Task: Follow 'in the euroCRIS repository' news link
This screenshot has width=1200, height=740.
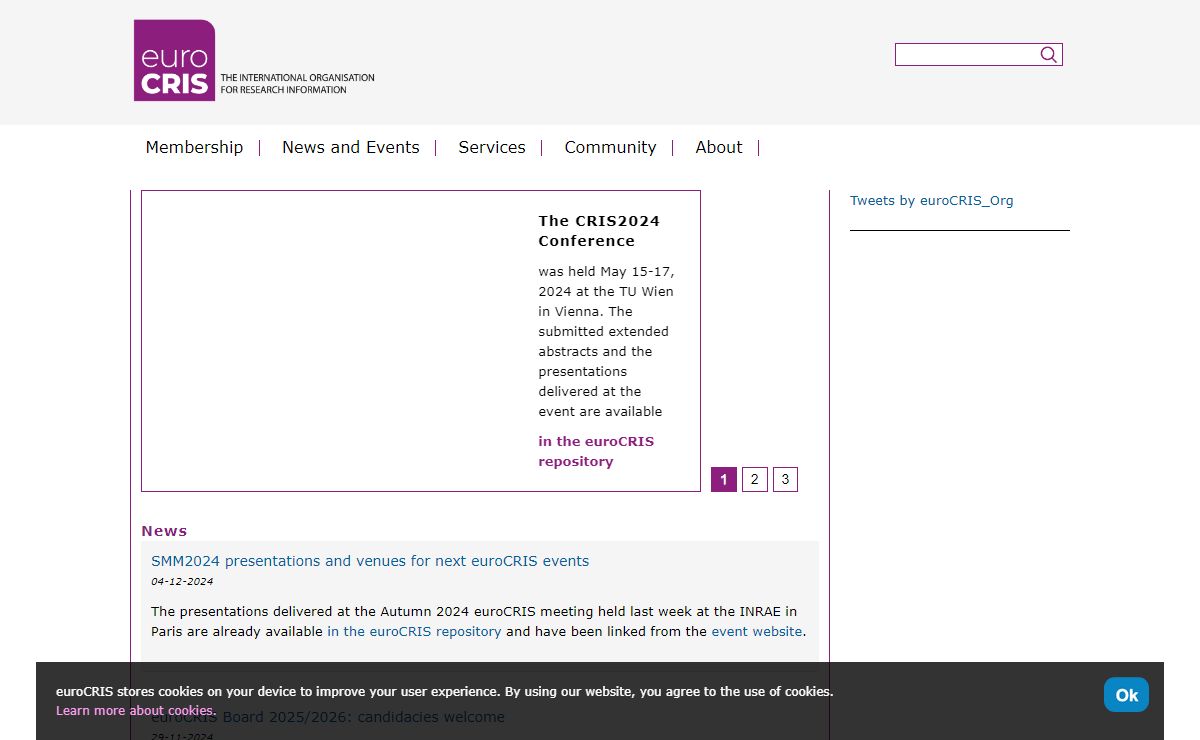Action: click(x=414, y=631)
